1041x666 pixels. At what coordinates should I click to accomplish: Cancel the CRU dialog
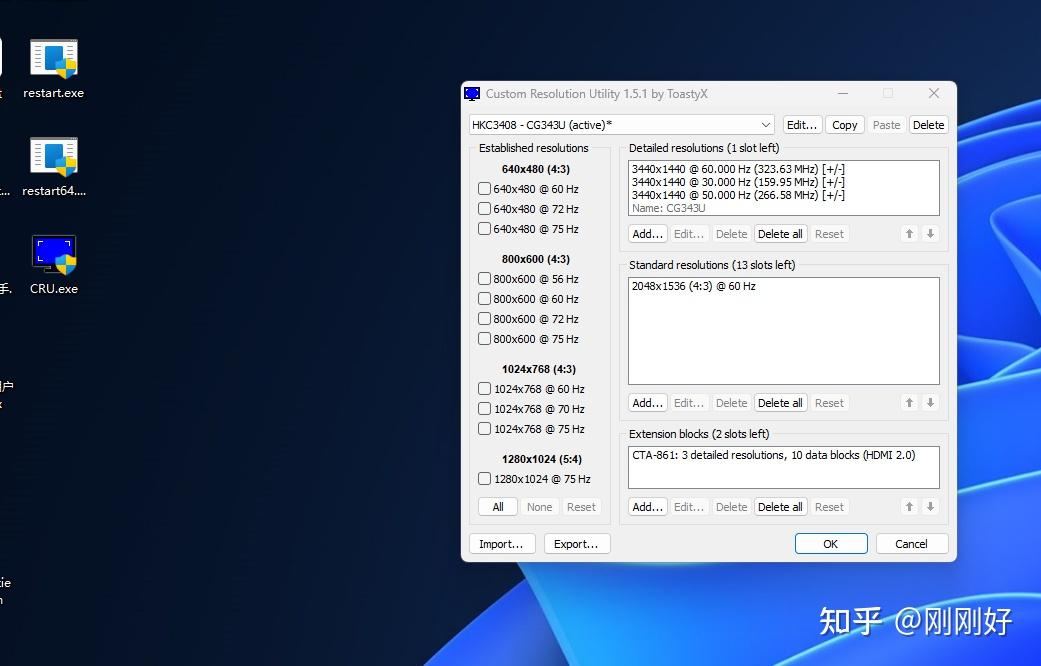[912, 544]
